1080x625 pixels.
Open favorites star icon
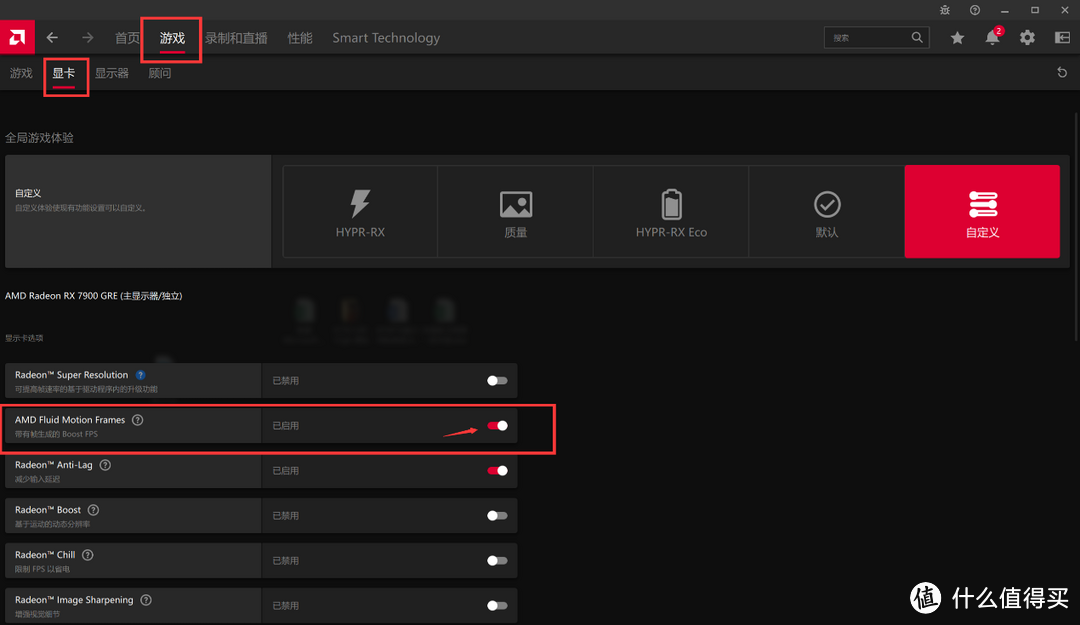(957, 38)
